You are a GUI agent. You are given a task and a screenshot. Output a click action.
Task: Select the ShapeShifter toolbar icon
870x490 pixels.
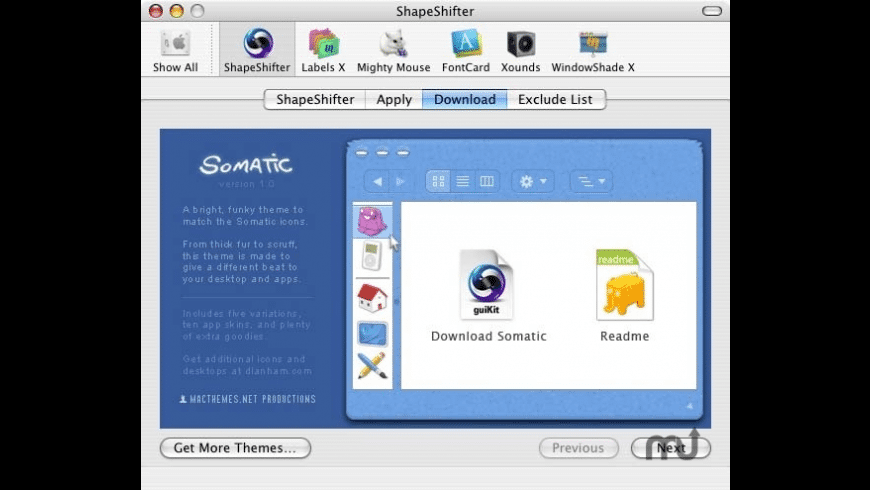257,50
